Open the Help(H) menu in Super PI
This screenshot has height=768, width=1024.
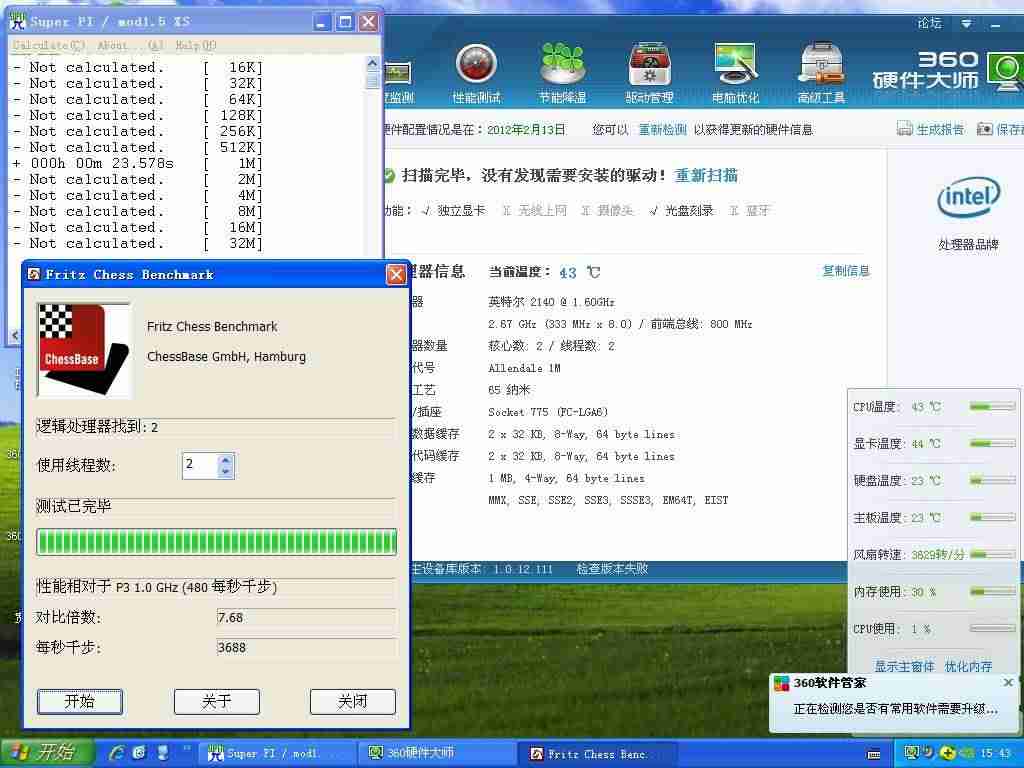(196, 45)
